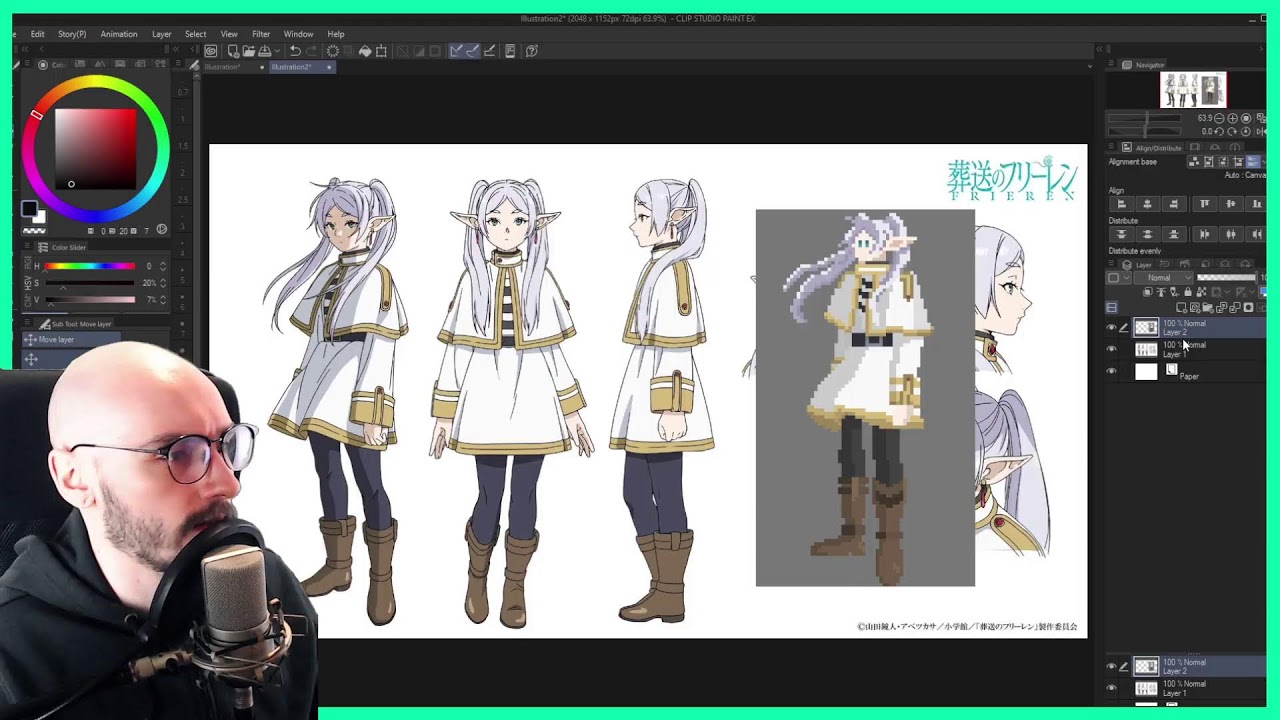Screen dimensions: 1280x720
Task: Click the Navigator zoom out icon
Action: pyautogui.click(x=1219, y=118)
